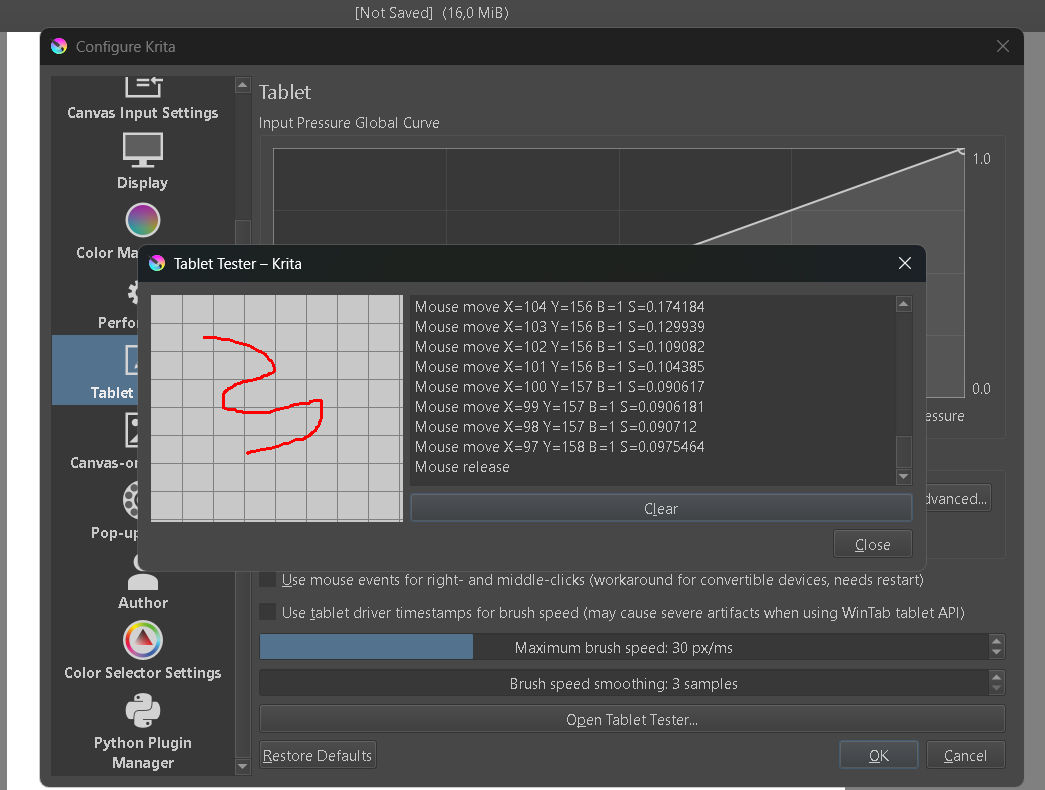This screenshot has width=1045, height=790.
Task: Select the Display settings monitor icon
Action: click(143, 149)
